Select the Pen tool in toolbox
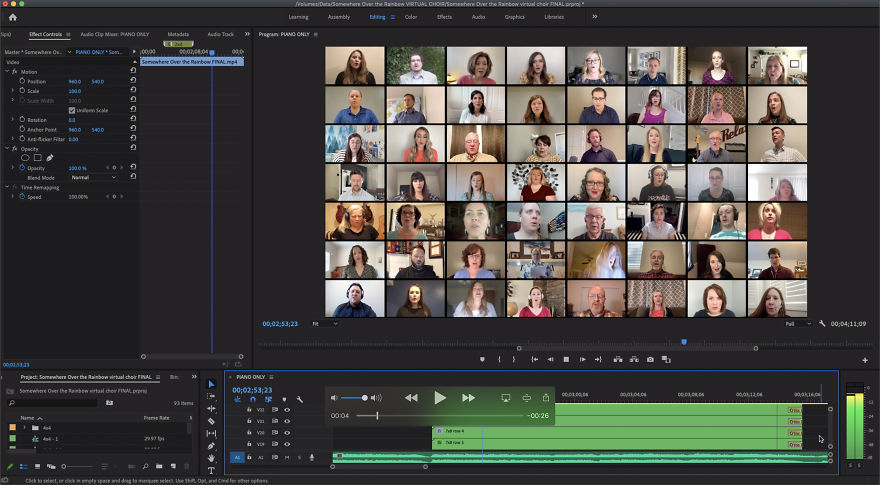Viewport: 880px width, 485px height. pos(211,446)
